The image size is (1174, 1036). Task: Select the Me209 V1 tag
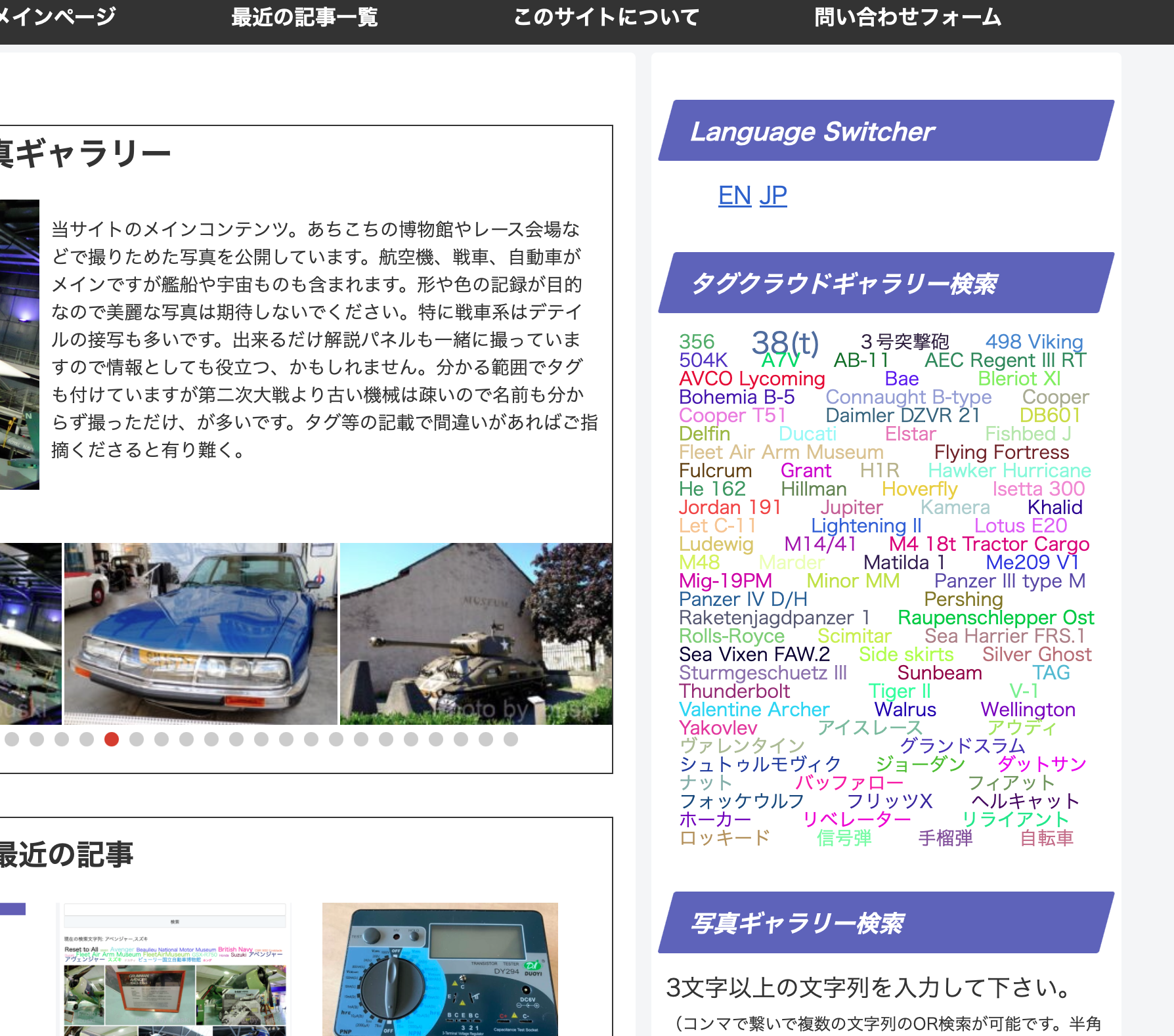click(x=1032, y=563)
